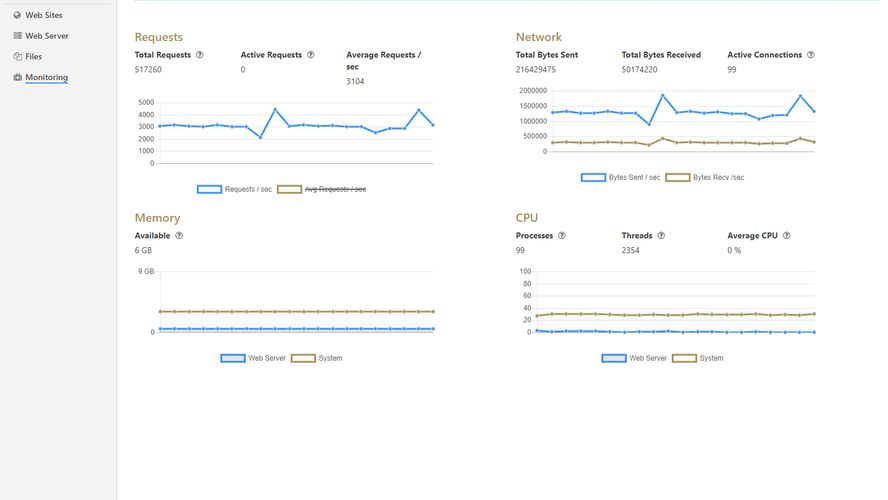Click help icon next to Threads
This screenshot has height=500, width=888.
click(x=661, y=236)
